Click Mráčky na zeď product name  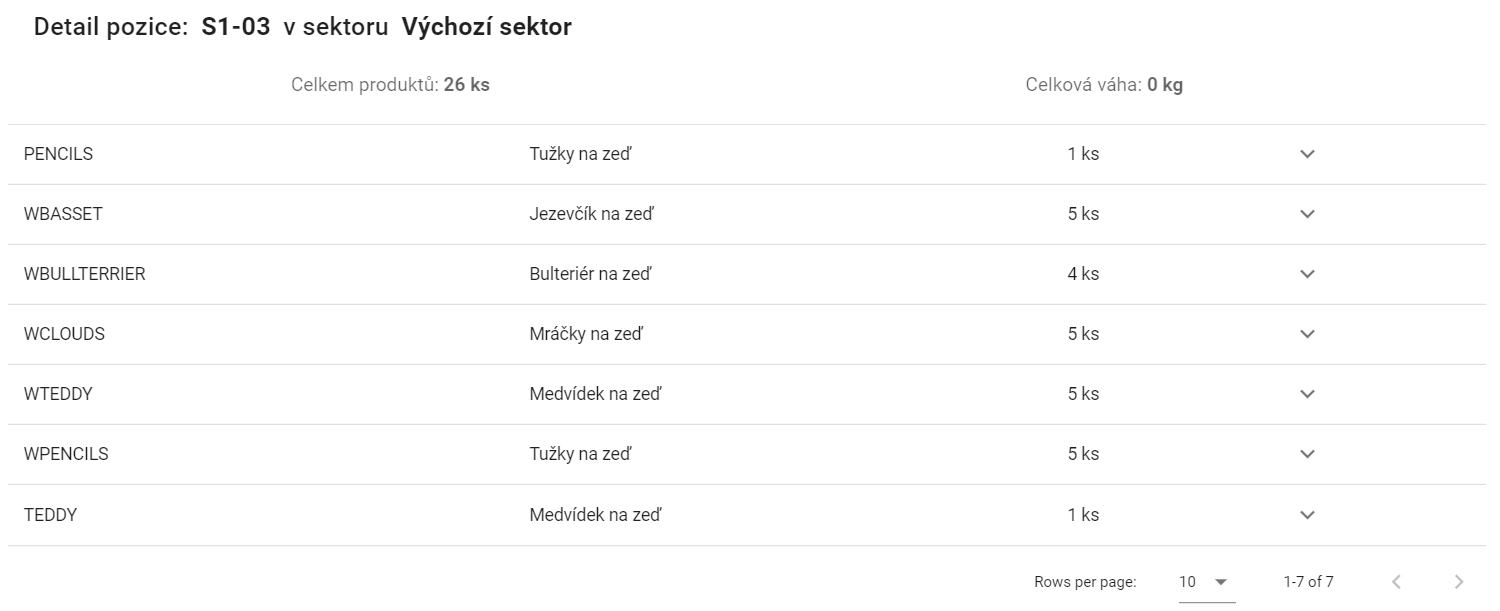pyautogui.click(x=586, y=334)
